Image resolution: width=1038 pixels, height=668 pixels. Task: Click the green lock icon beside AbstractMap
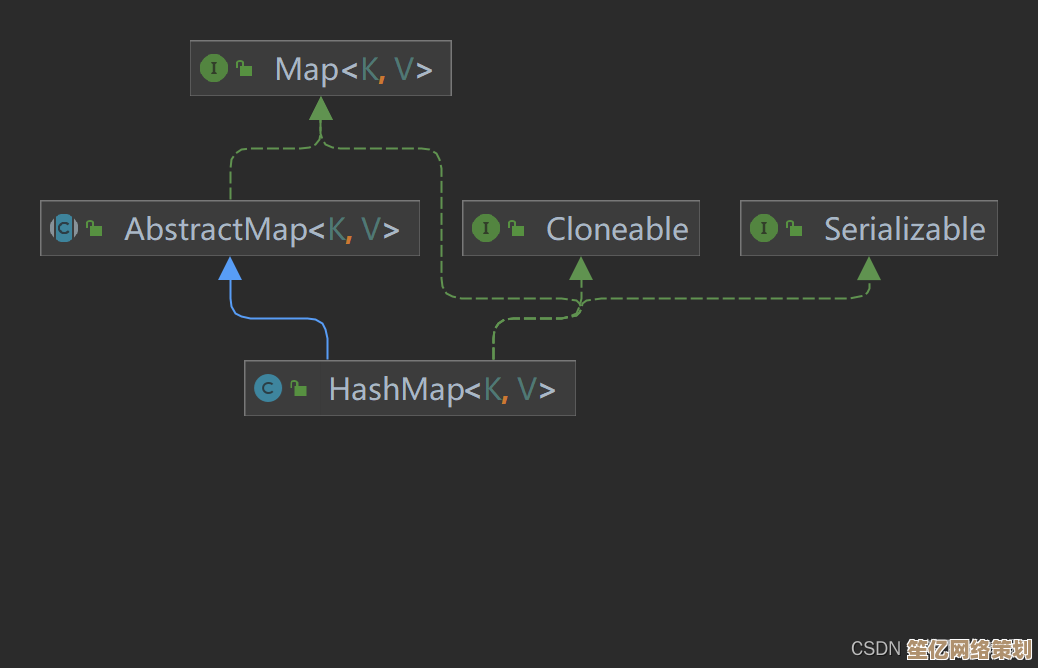[x=94, y=229]
